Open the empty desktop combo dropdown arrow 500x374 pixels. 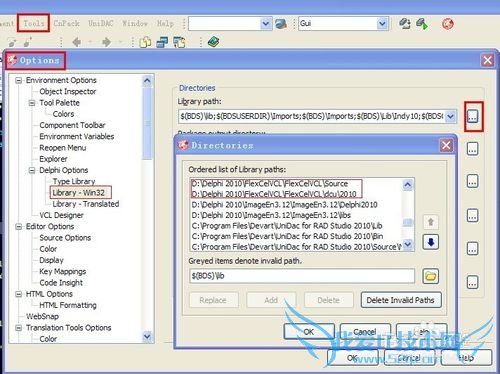(266, 24)
